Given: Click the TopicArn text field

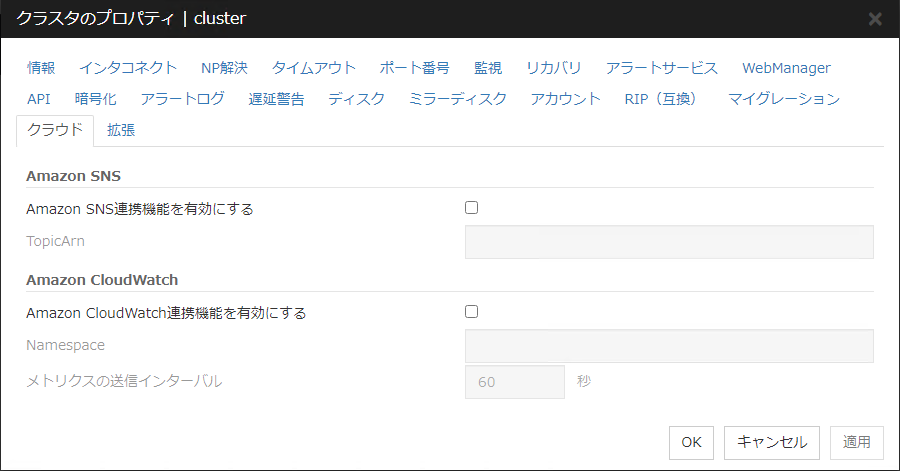Looking at the screenshot, I should click(x=669, y=242).
